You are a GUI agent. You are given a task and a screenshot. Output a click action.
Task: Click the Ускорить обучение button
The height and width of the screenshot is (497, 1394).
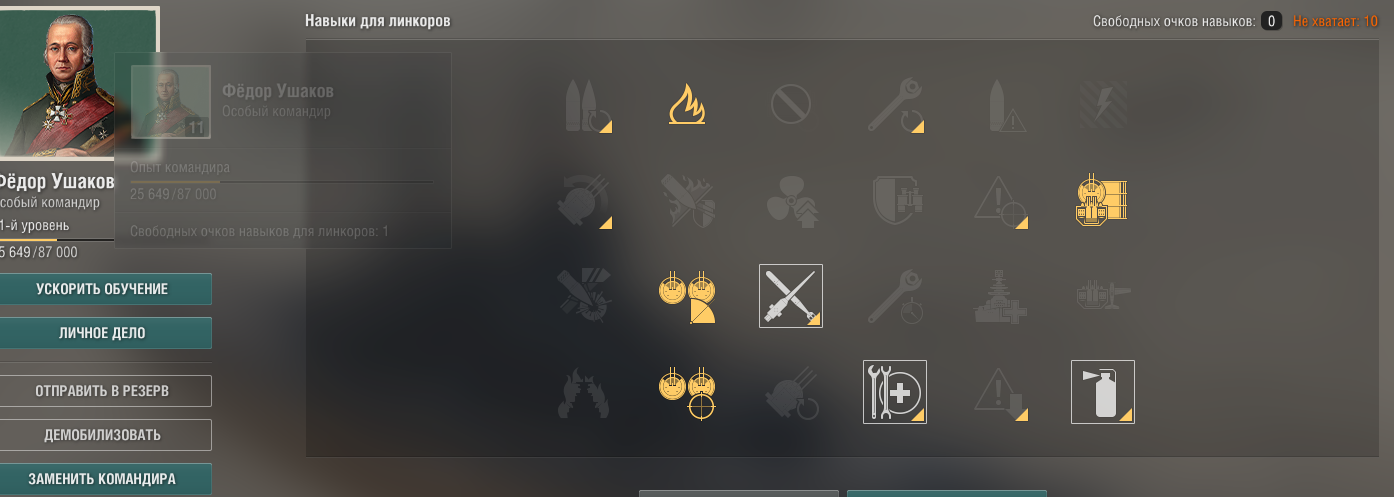102,289
